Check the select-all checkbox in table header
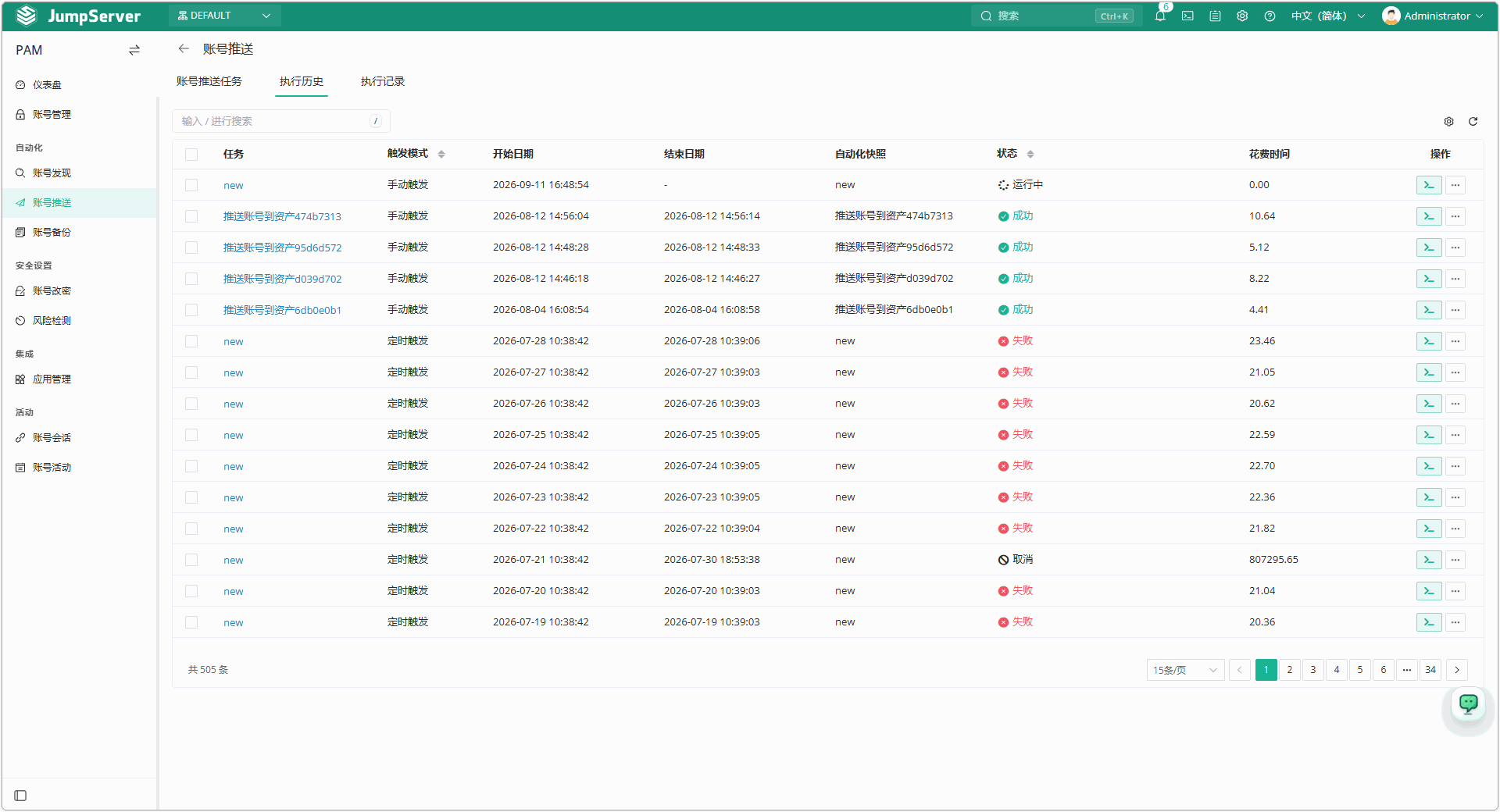Screen dimensions: 1500x812 [191, 154]
